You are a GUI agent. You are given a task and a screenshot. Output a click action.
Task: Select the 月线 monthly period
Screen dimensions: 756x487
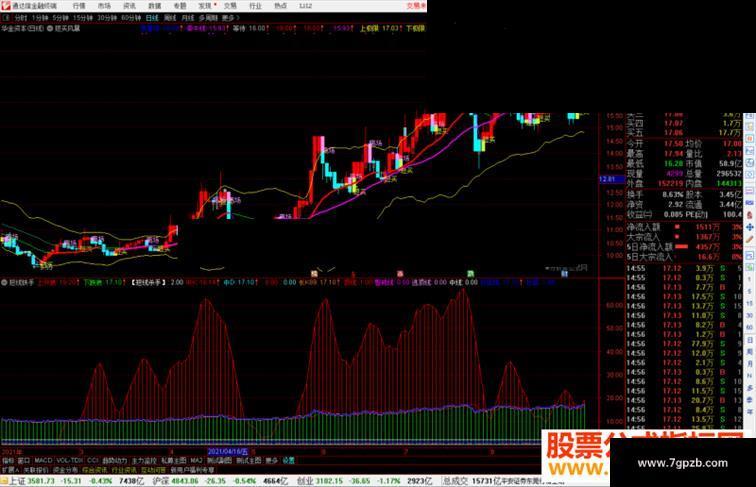[188, 18]
